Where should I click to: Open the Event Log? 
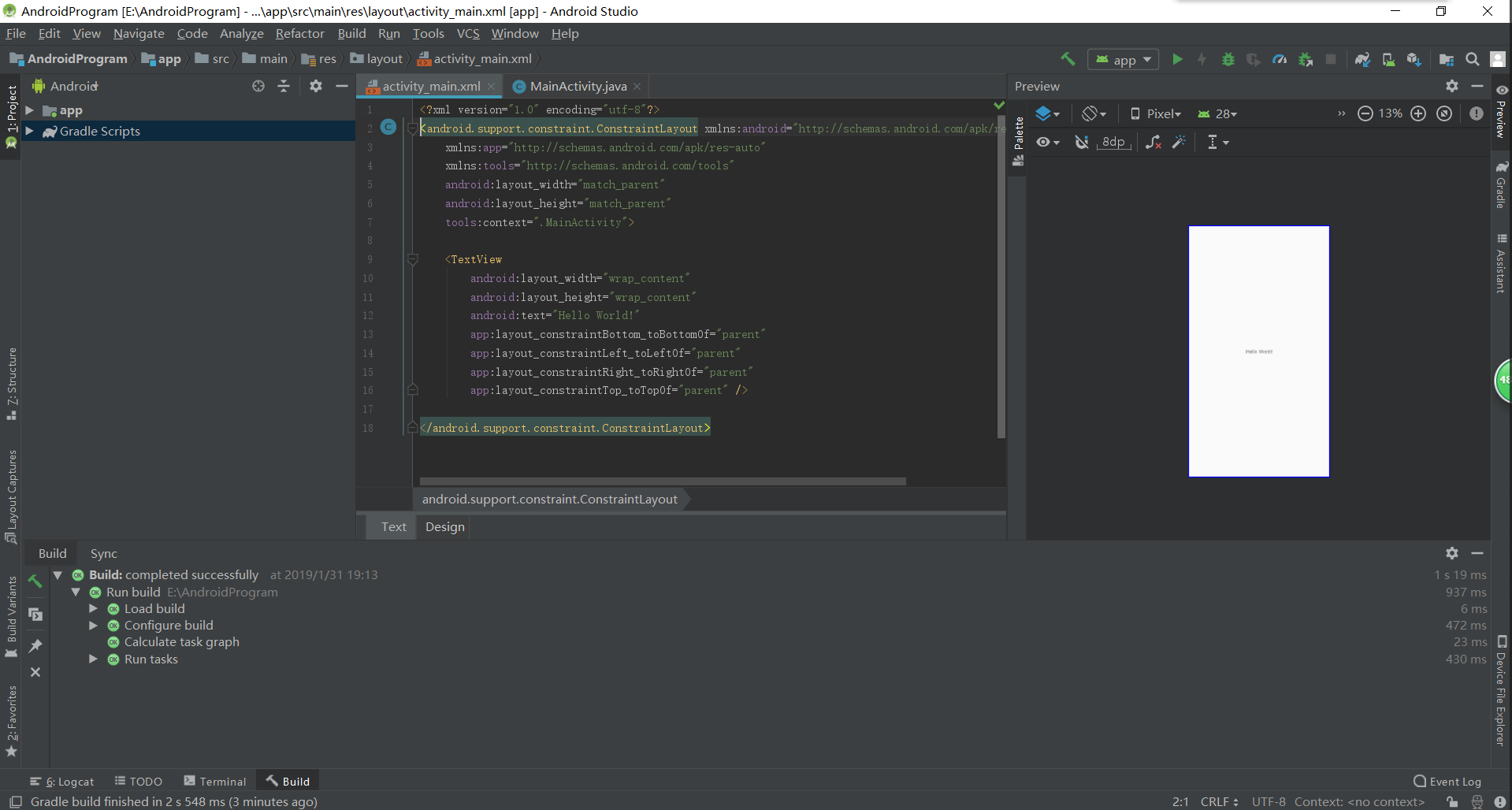click(x=1447, y=781)
